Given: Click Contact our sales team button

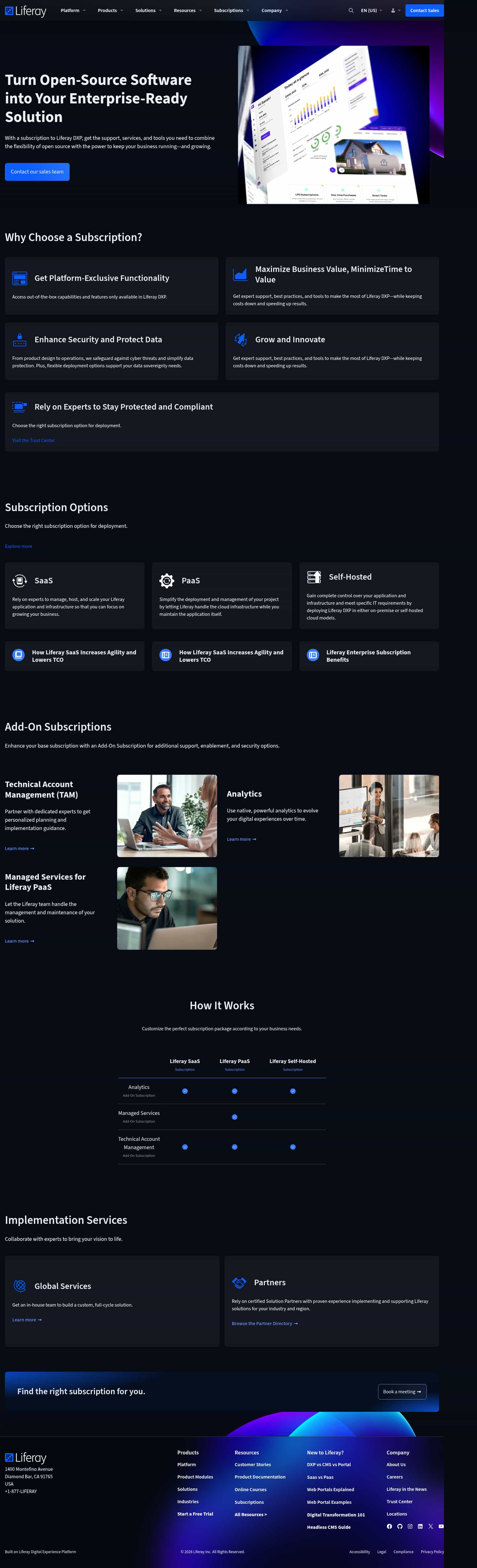Looking at the screenshot, I should [37, 172].
